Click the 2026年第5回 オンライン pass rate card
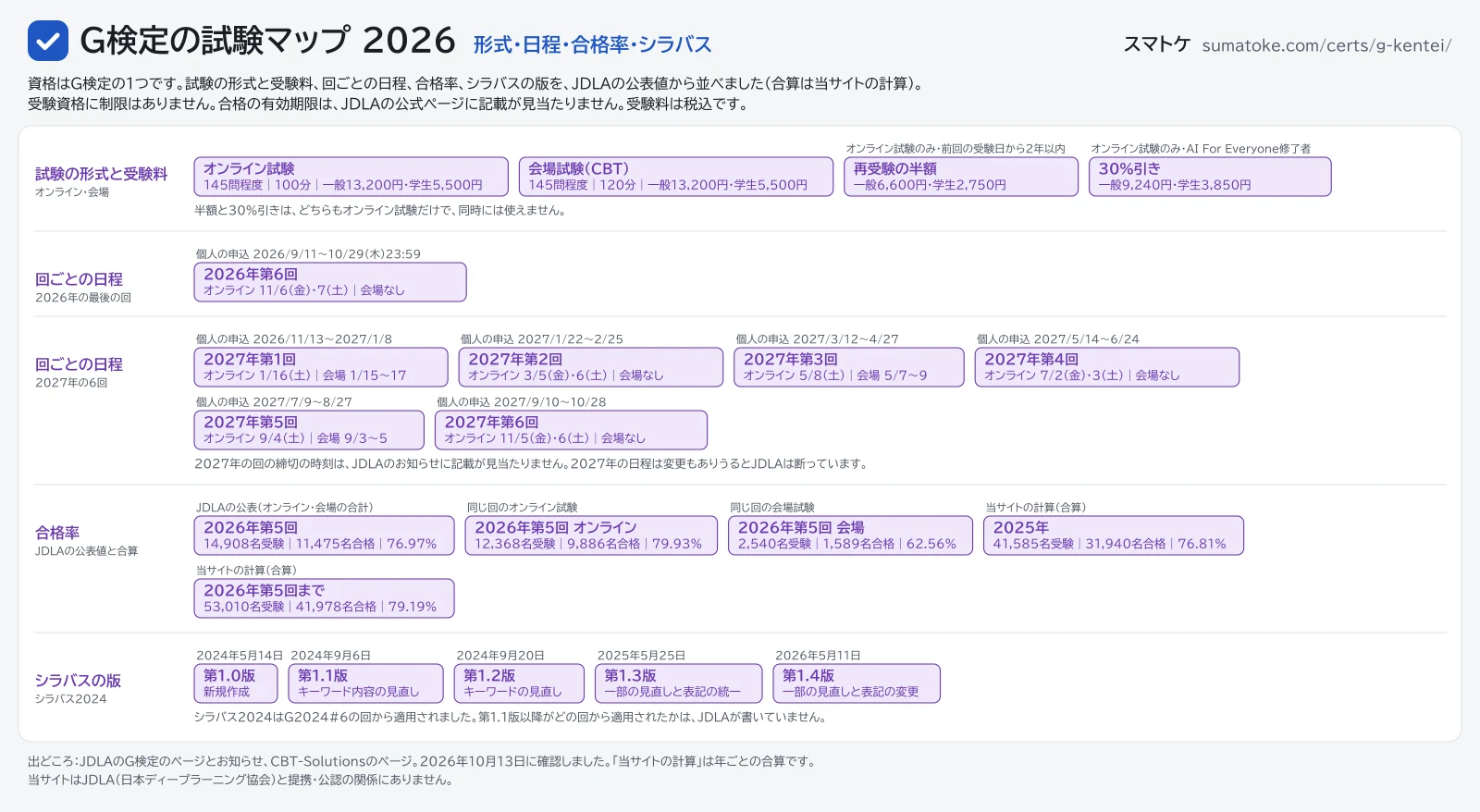This screenshot has height=812, width=1480. (x=592, y=535)
